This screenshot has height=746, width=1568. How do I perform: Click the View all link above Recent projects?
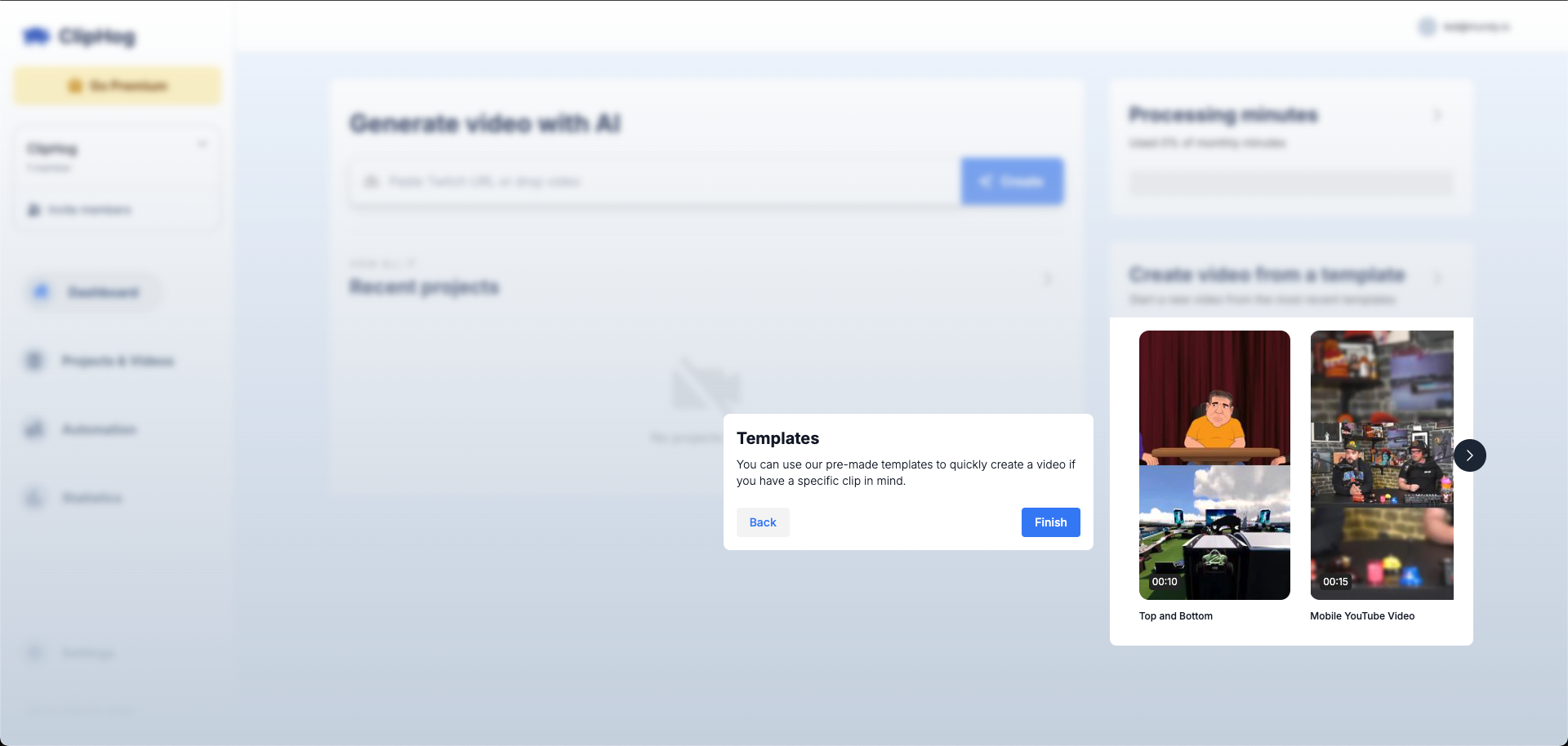point(382,264)
